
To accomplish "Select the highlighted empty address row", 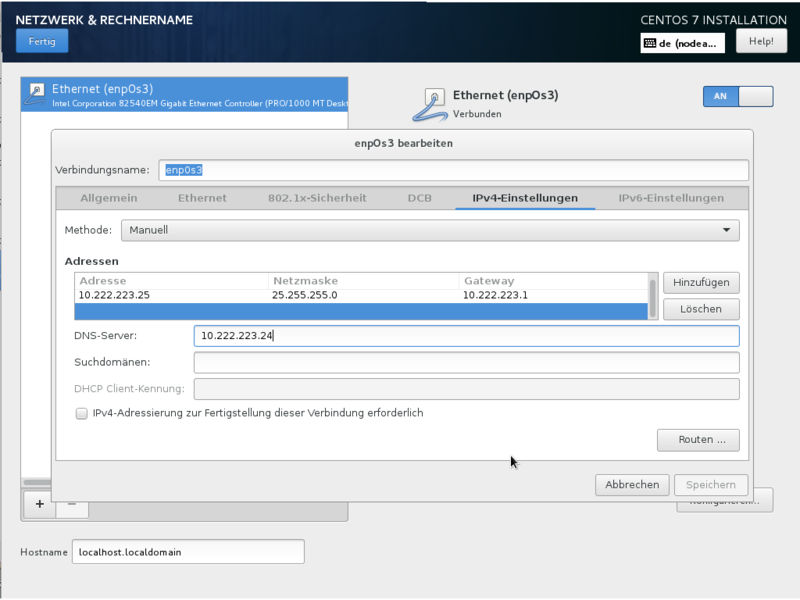I will [361, 311].
